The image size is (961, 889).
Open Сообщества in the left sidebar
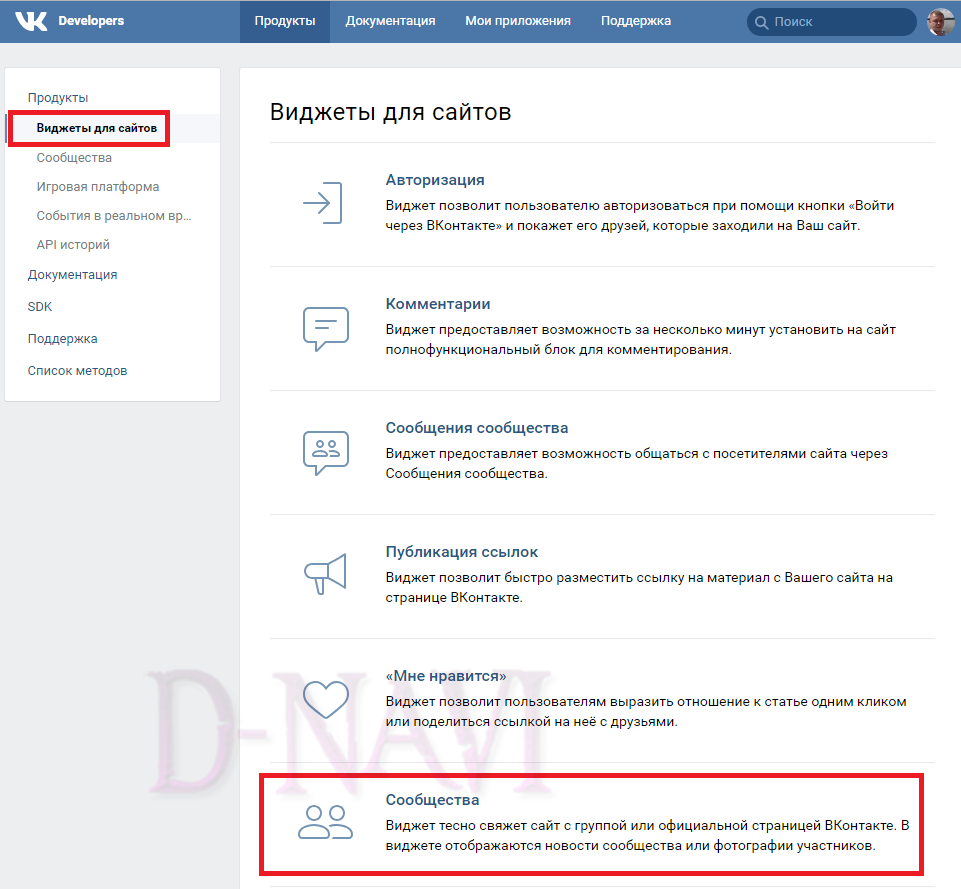(74, 158)
